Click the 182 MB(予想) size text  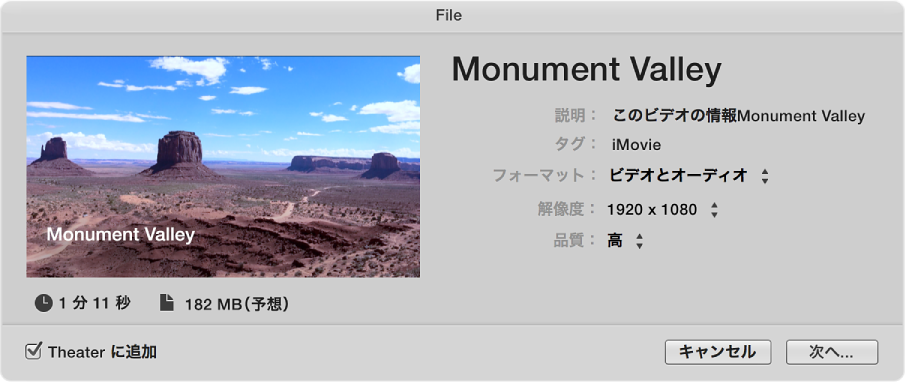coord(237,304)
